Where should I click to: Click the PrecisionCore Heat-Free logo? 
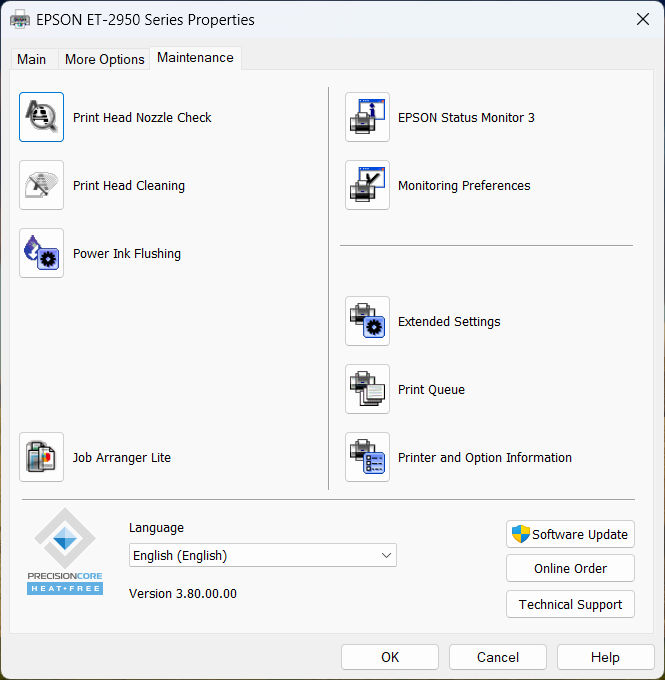tap(65, 551)
